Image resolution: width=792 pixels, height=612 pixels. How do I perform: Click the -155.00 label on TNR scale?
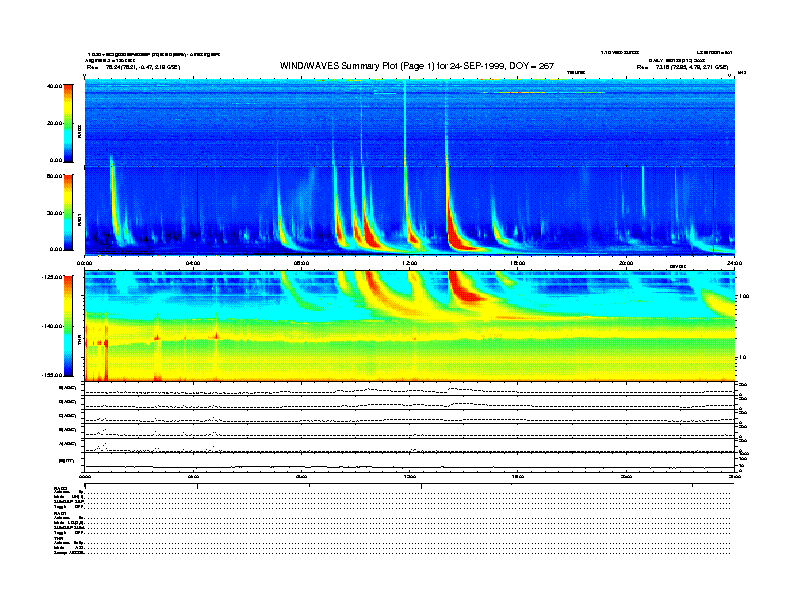pos(53,375)
